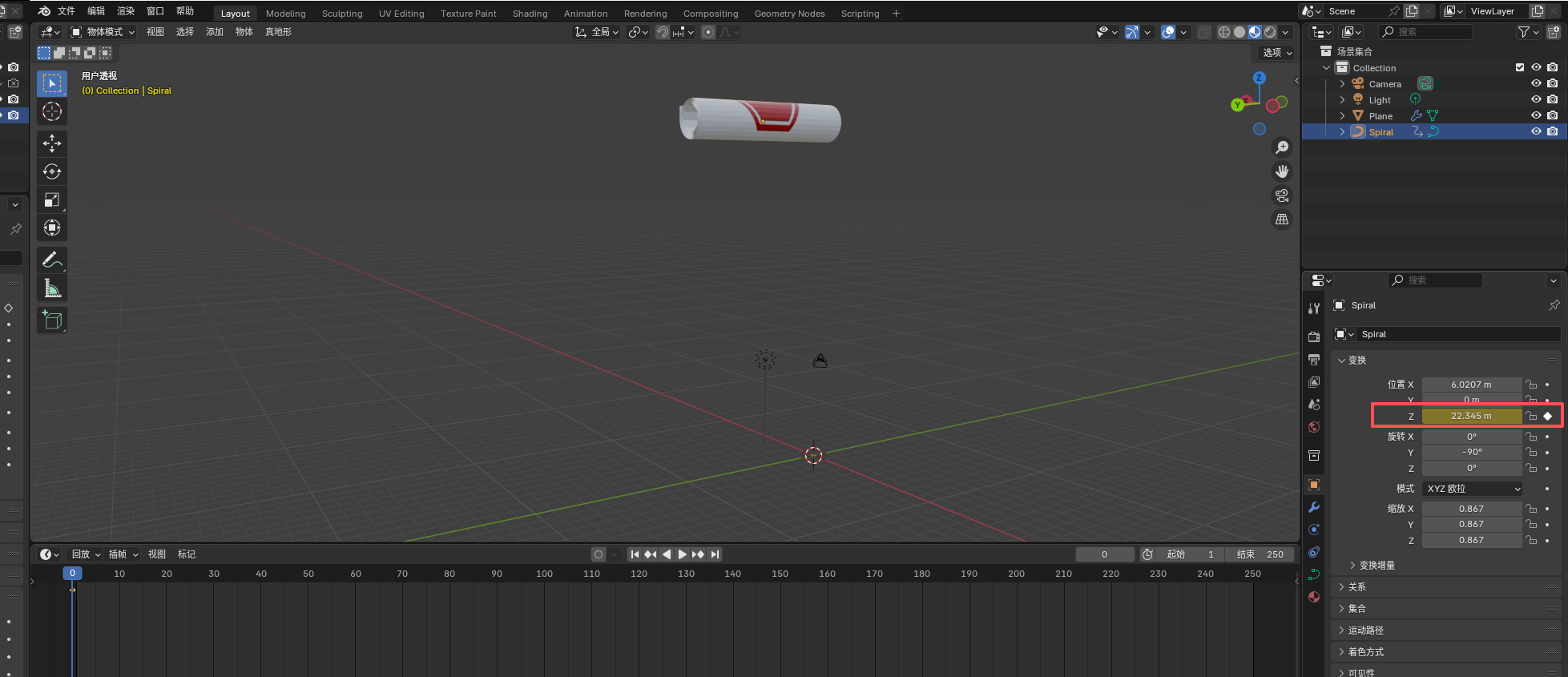Image resolution: width=1568 pixels, height=677 pixels.
Task: Jump to the timeline end frame
Action: [x=715, y=554]
